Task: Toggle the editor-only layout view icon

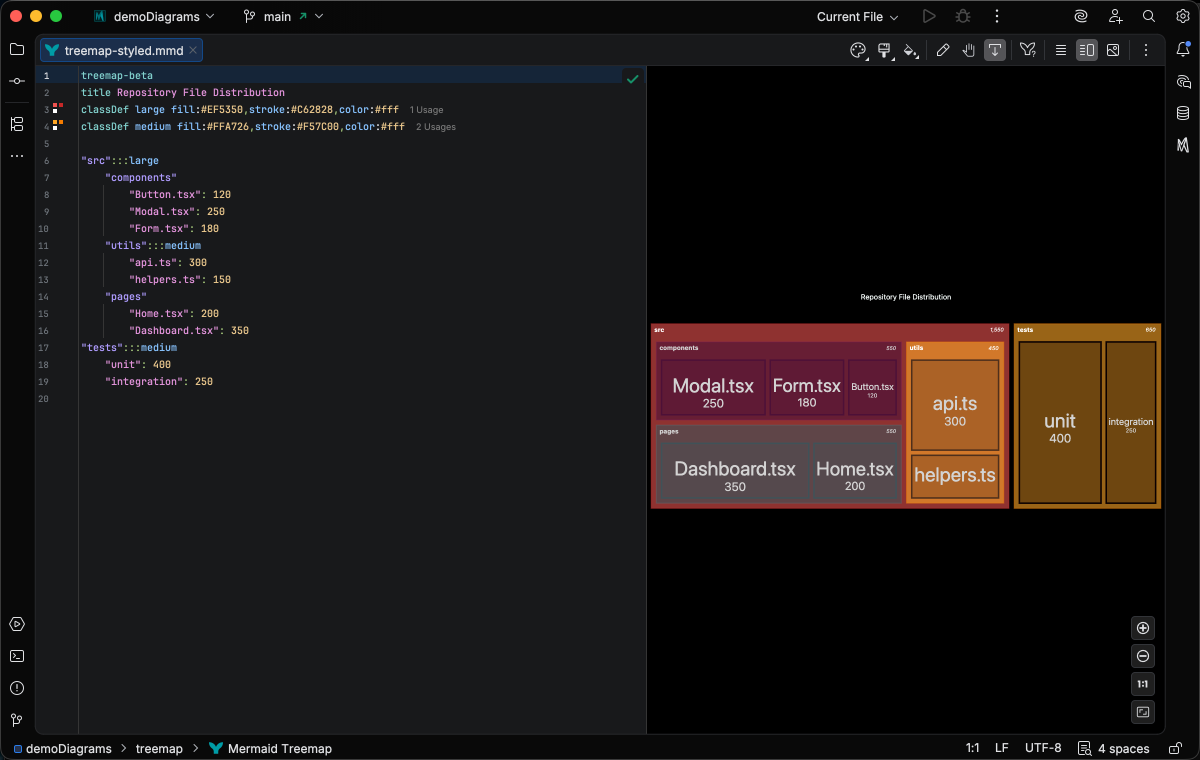Action: click(x=1061, y=49)
